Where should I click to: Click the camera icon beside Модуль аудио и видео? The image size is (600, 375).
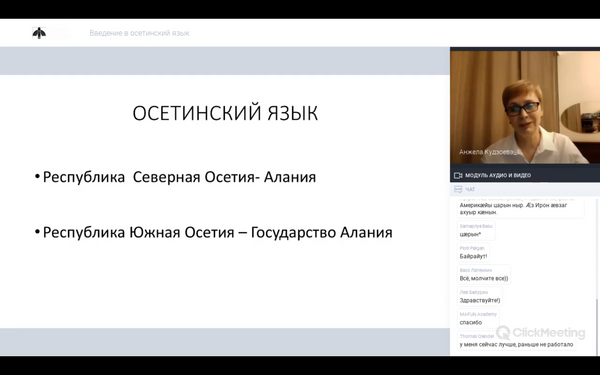tap(458, 175)
